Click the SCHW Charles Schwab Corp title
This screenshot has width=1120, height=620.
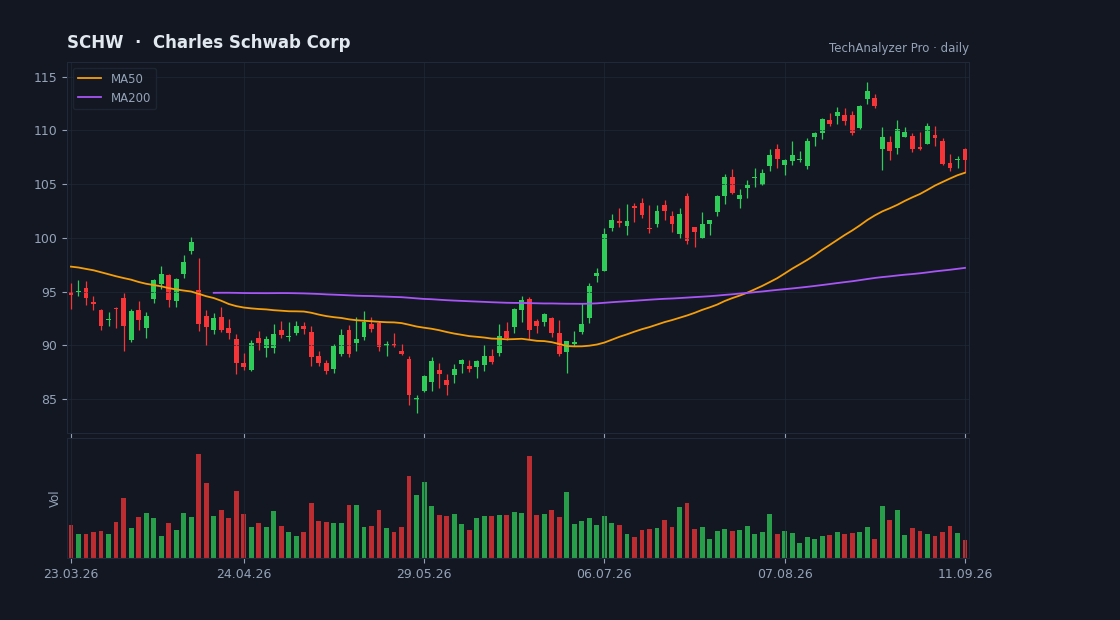(x=209, y=42)
